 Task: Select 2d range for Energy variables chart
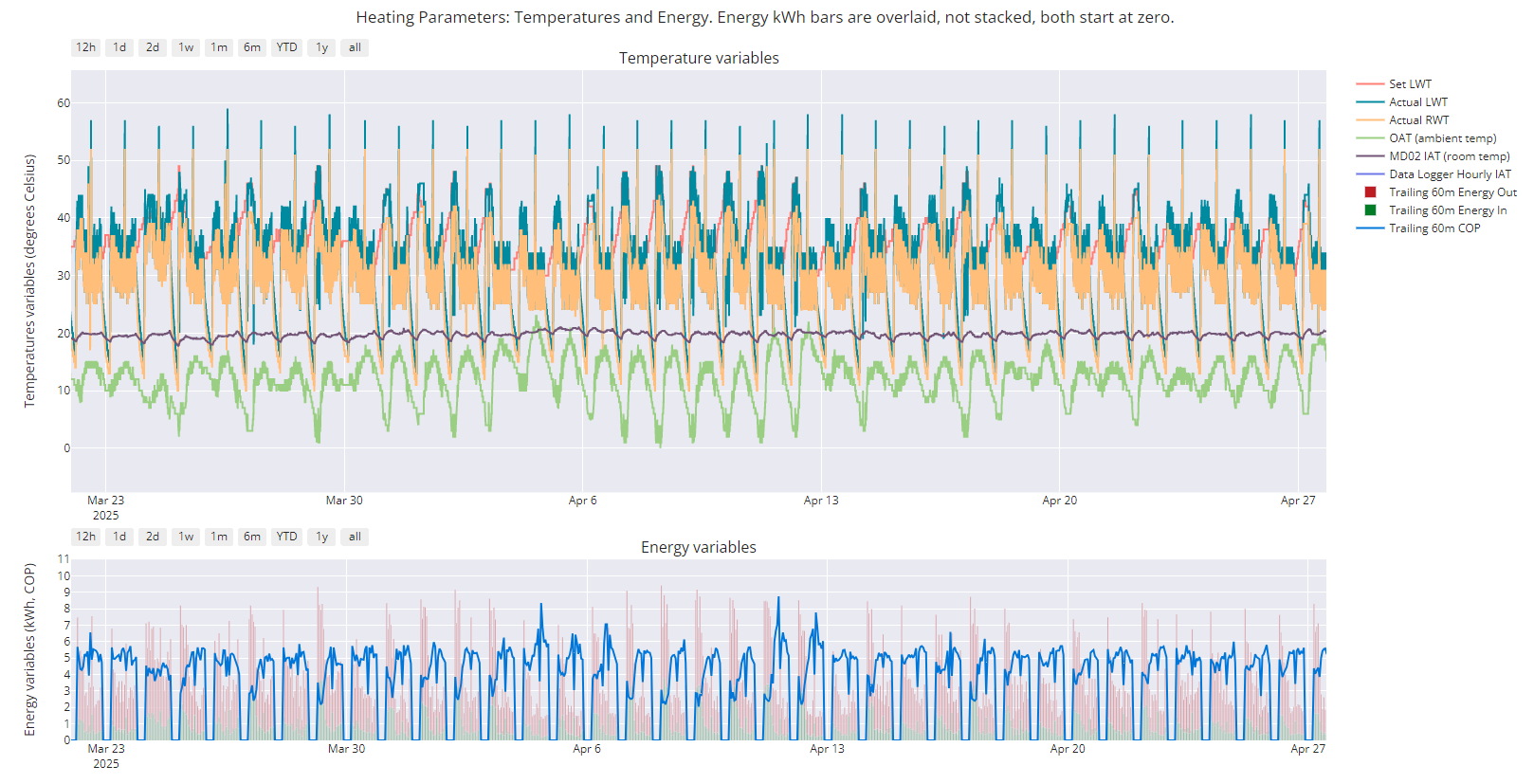coord(153,537)
